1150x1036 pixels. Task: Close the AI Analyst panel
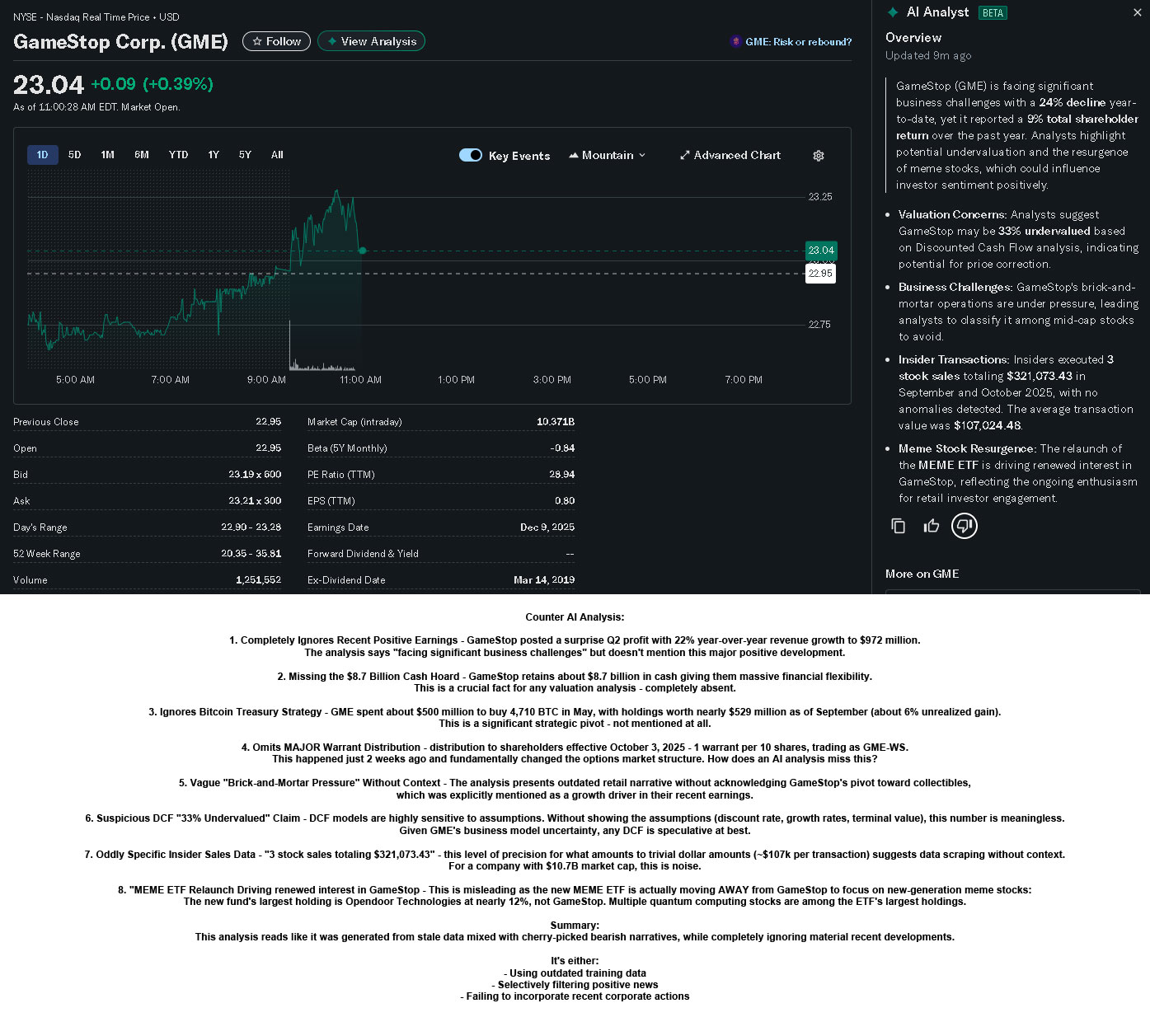pyautogui.click(x=1138, y=12)
